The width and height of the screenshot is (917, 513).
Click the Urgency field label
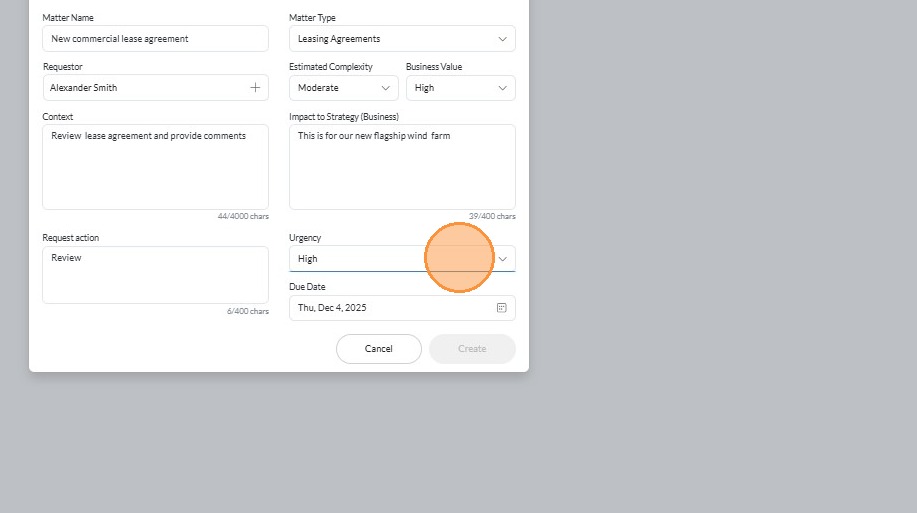pos(305,238)
